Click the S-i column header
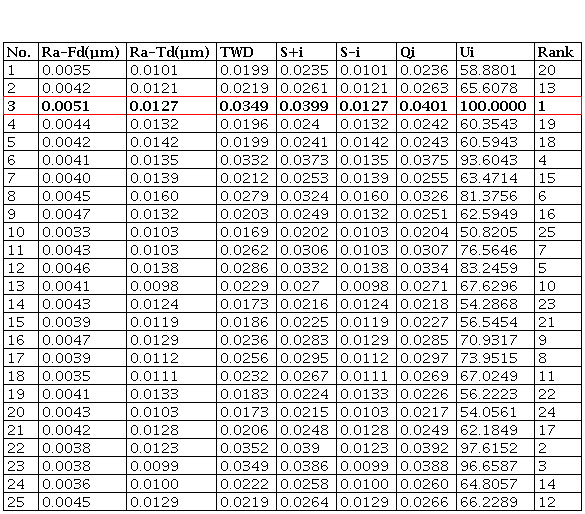The image size is (585, 514). click(x=350, y=52)
